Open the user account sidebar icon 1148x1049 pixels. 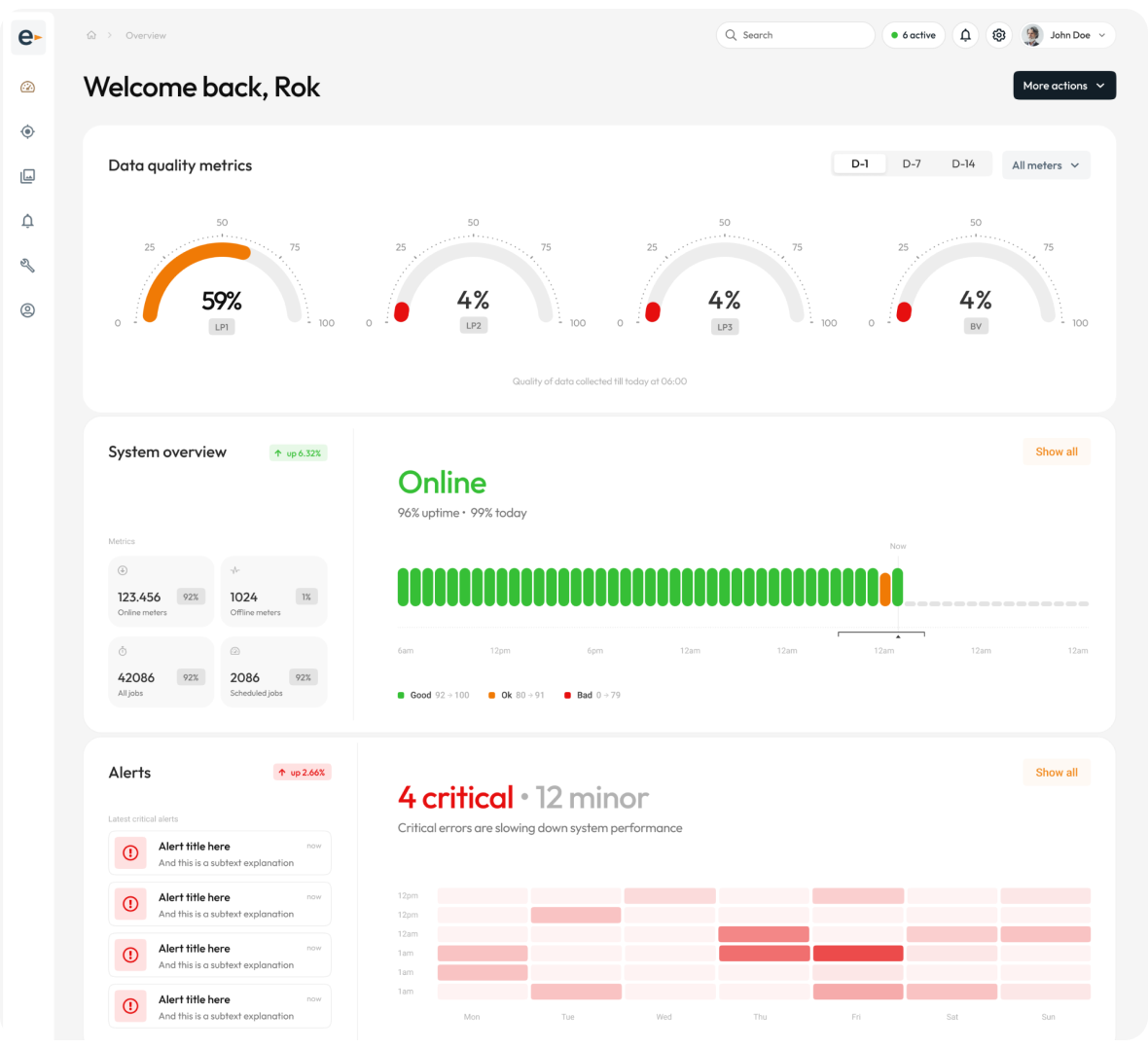point(27,310)
